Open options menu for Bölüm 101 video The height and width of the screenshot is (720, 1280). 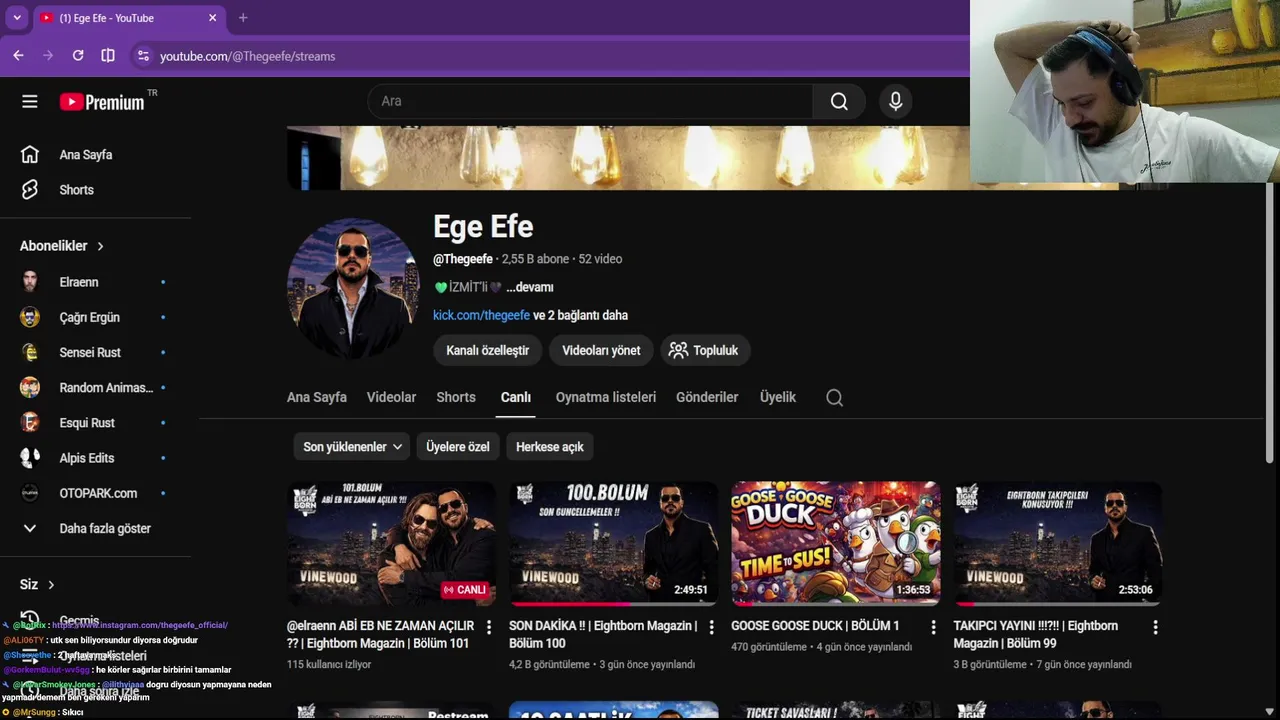coord(489,627)
